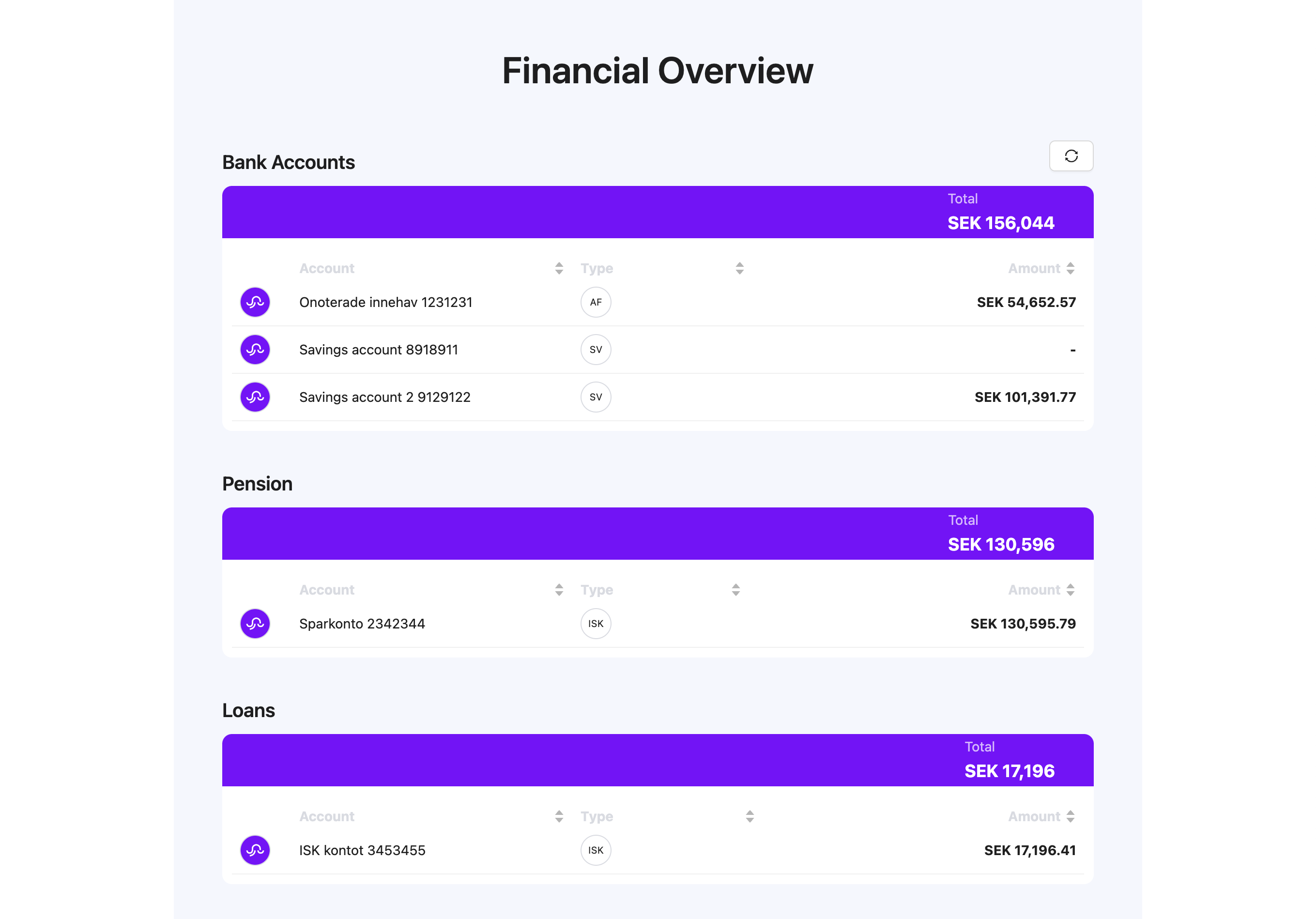Image resolution: width=1316 pixels, height=919 pixels.
Task: Click the bank icon next to Sparkonto 2342344
Action: [255, 623]
